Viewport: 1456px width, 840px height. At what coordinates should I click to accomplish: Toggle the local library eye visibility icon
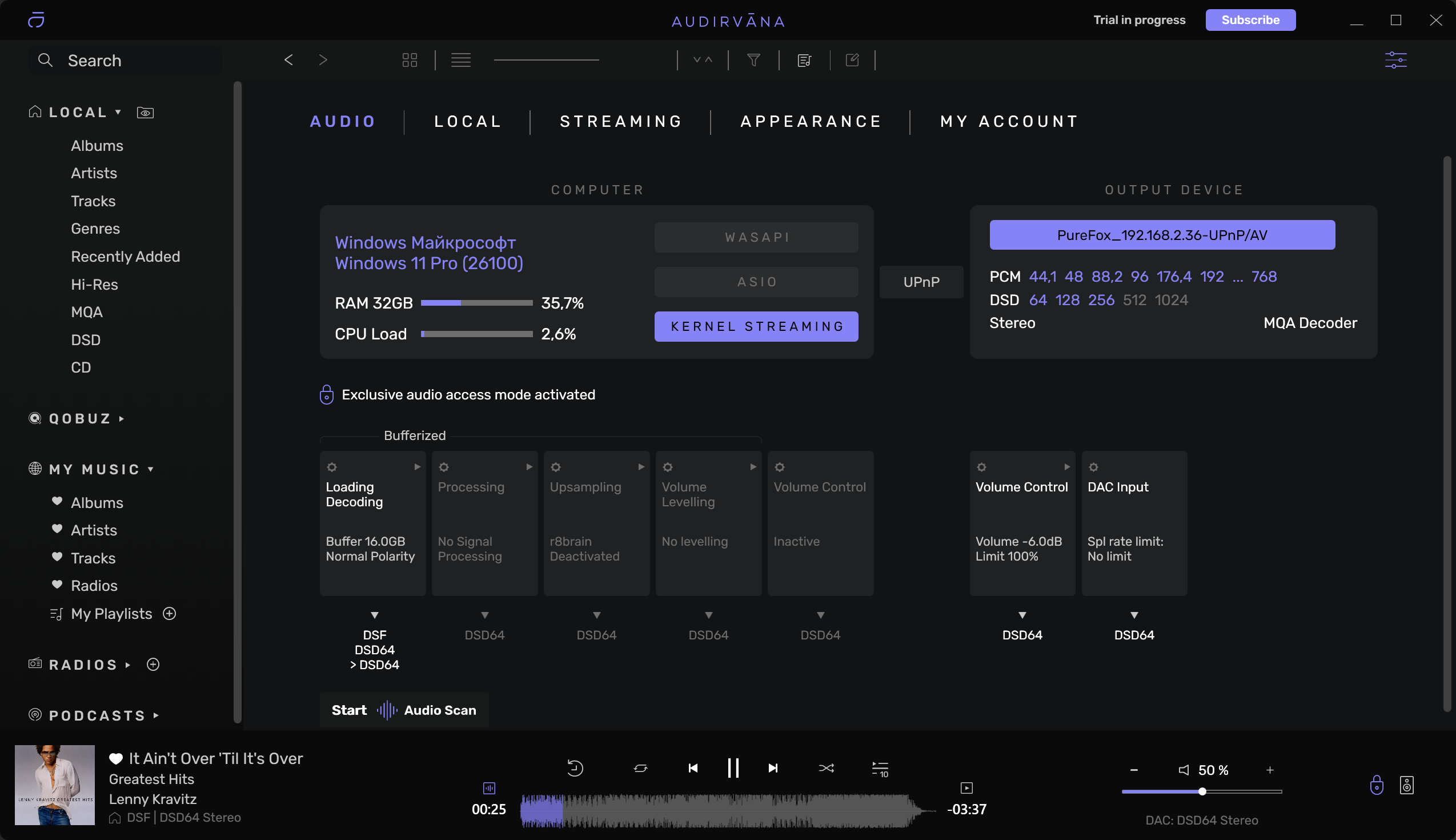coord(145,113)
